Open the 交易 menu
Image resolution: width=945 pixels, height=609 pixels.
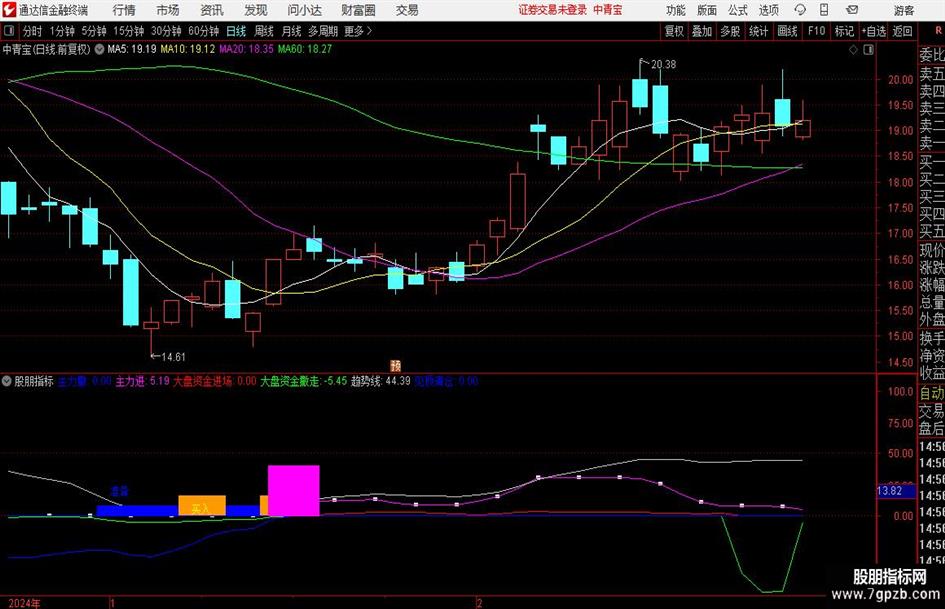(x=407, y=10)
